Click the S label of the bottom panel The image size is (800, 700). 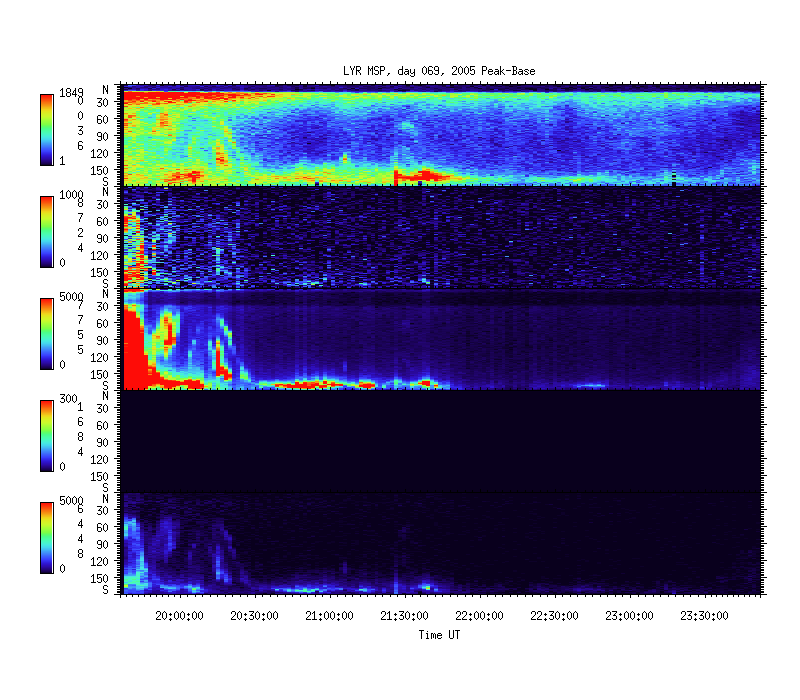click(105, 589)
